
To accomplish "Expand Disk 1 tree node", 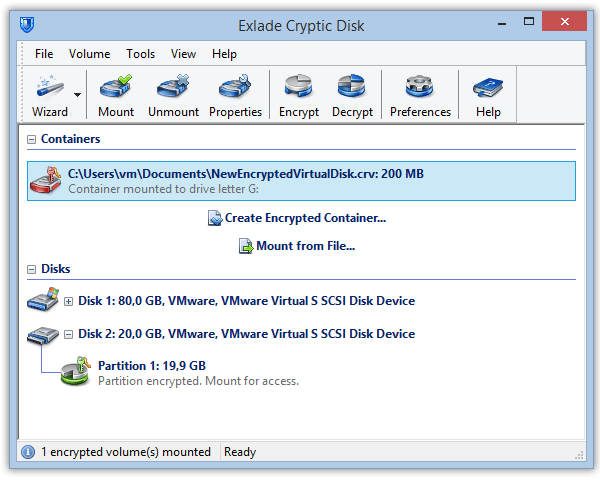I will [68, 302].
